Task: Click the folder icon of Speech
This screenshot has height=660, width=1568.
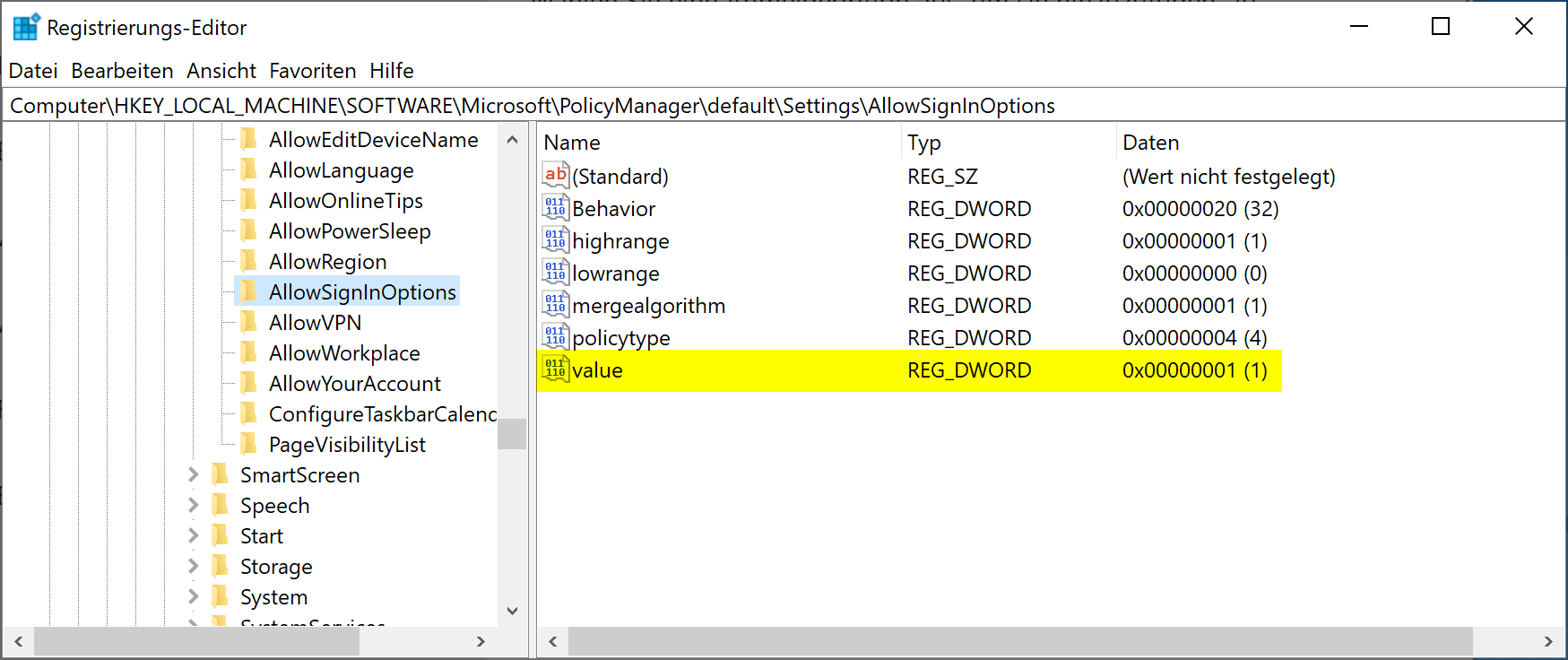Action: (x=221, y=505)
